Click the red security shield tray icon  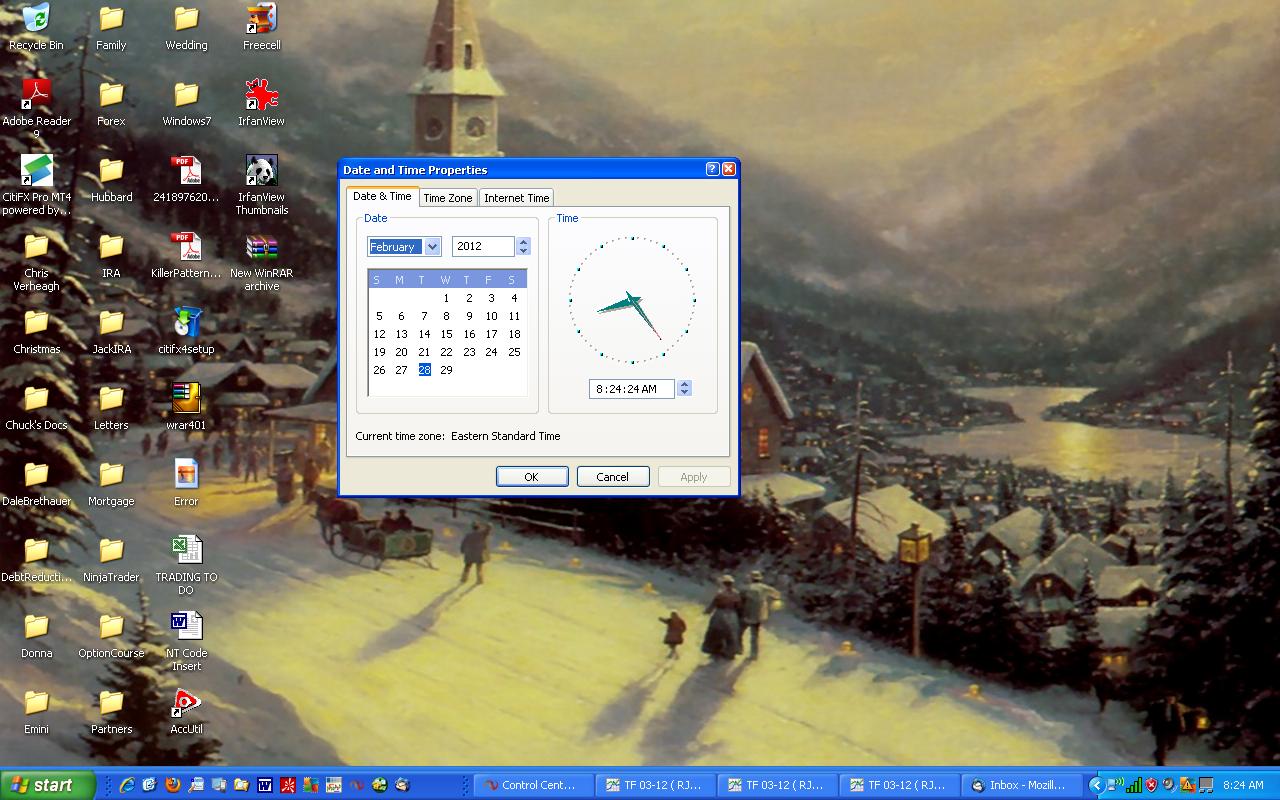(x=1152, y=785)
